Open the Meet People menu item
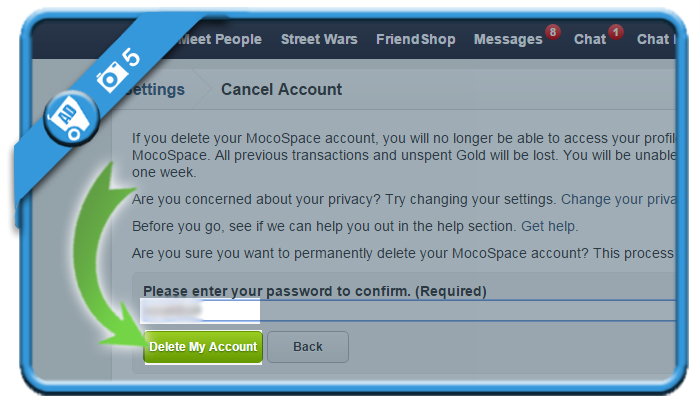 point(220,39)
